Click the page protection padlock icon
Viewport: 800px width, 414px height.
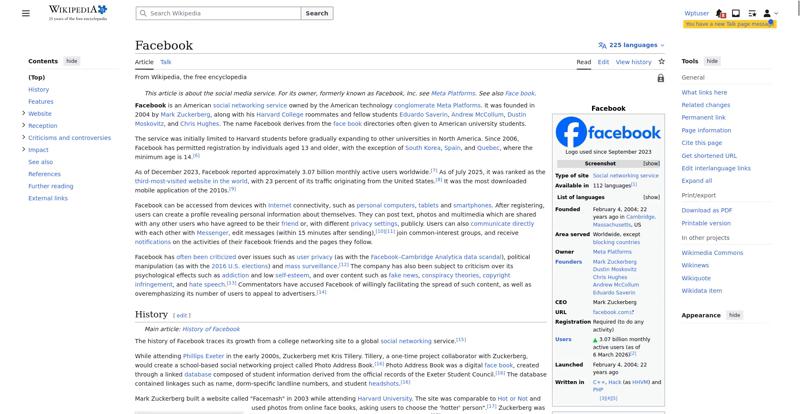661,77
